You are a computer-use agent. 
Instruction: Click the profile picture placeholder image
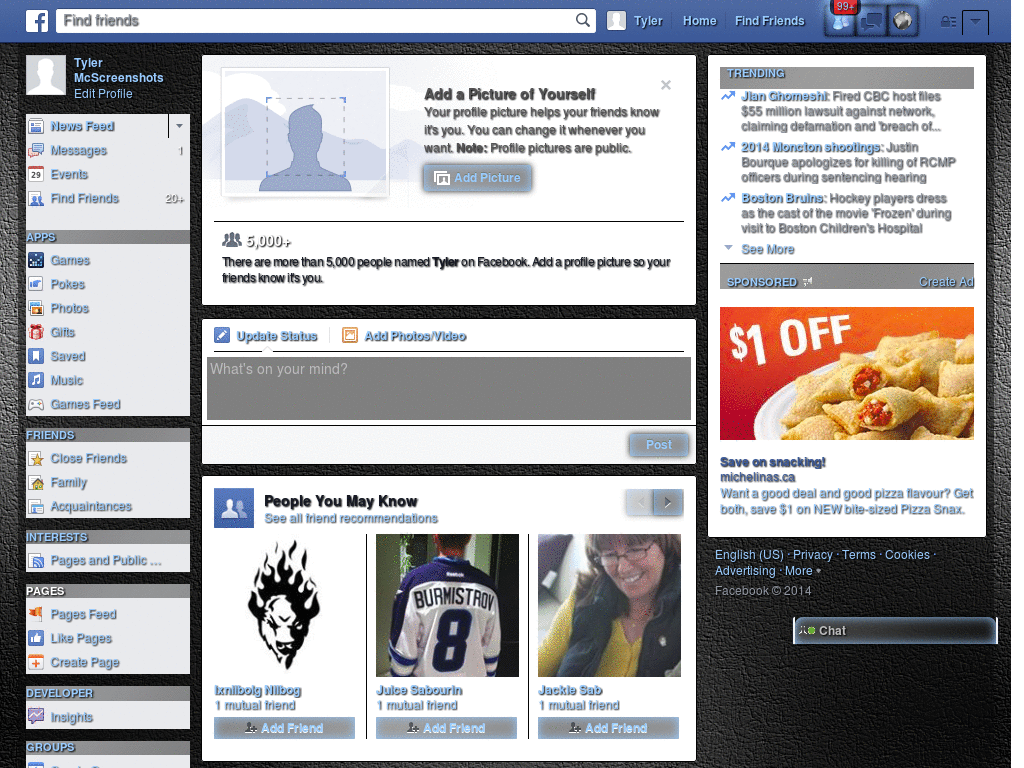(x=306, y=133)
